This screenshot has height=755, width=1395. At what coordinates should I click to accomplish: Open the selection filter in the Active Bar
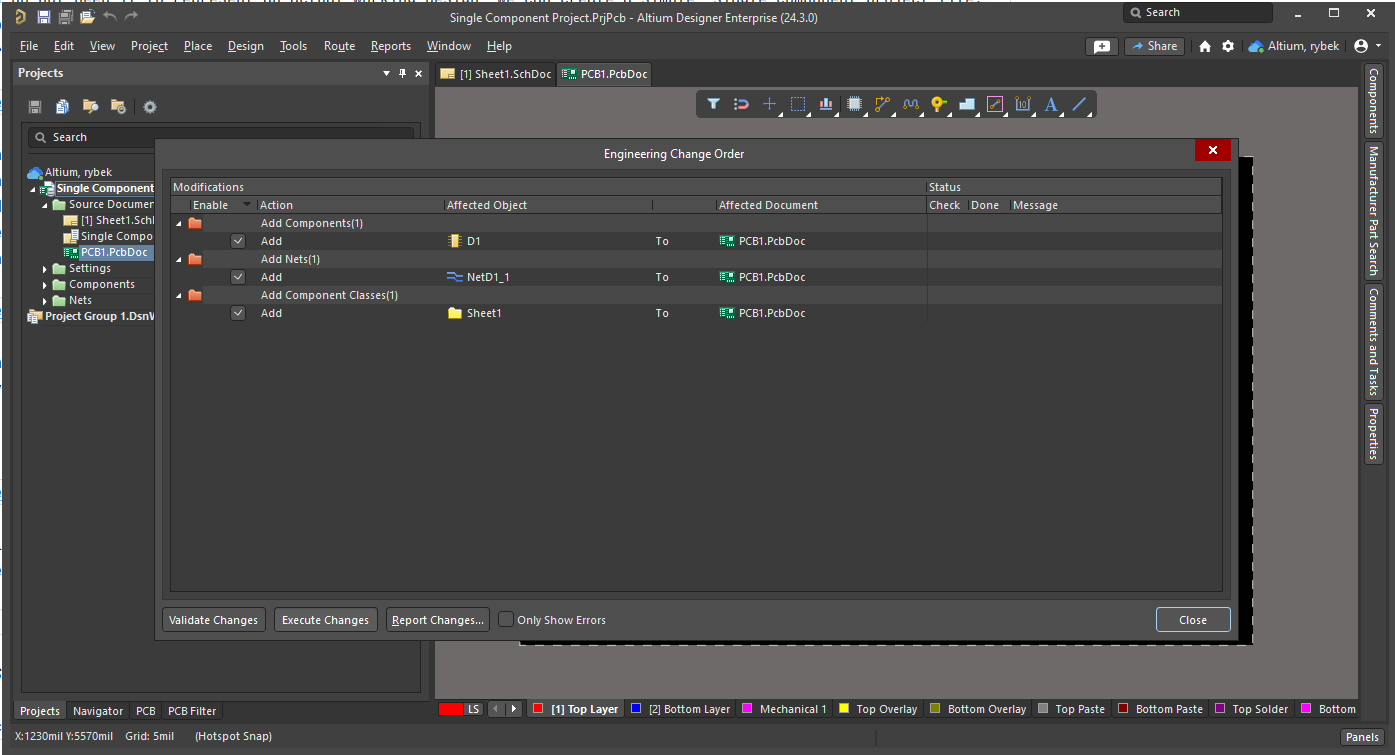713,104
